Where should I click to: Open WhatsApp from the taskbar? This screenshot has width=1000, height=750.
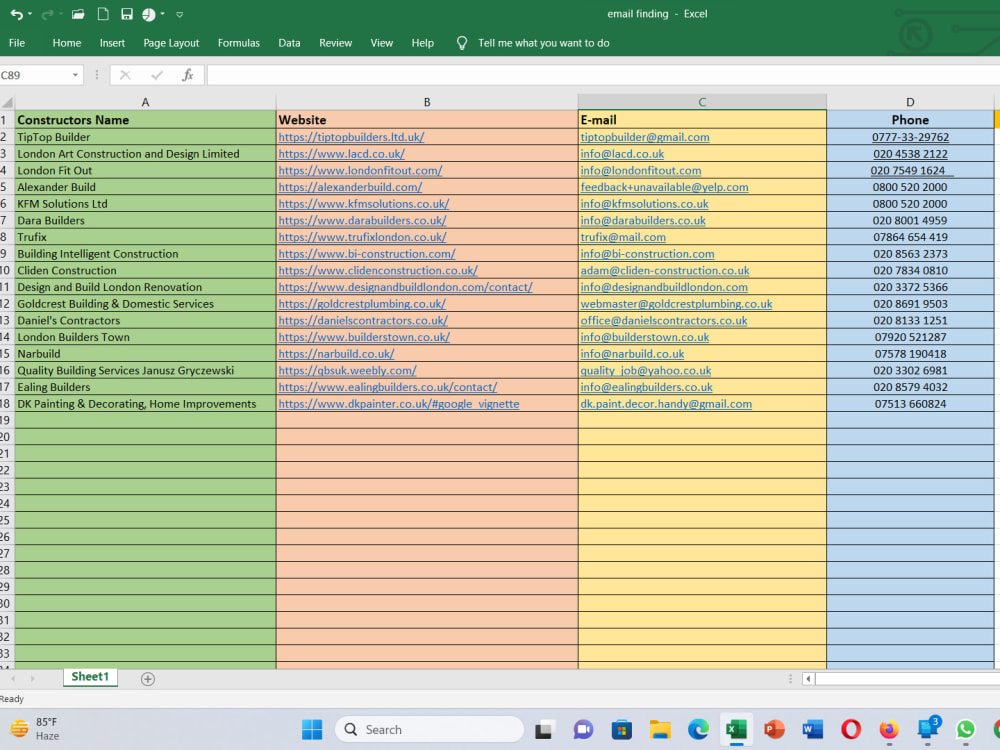[966, 730]
